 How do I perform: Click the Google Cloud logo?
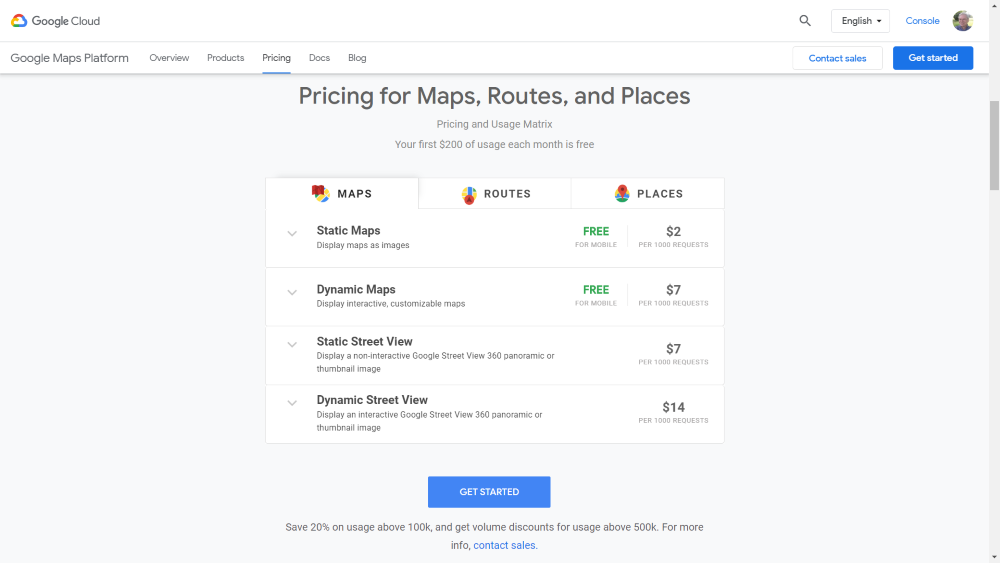55,21
